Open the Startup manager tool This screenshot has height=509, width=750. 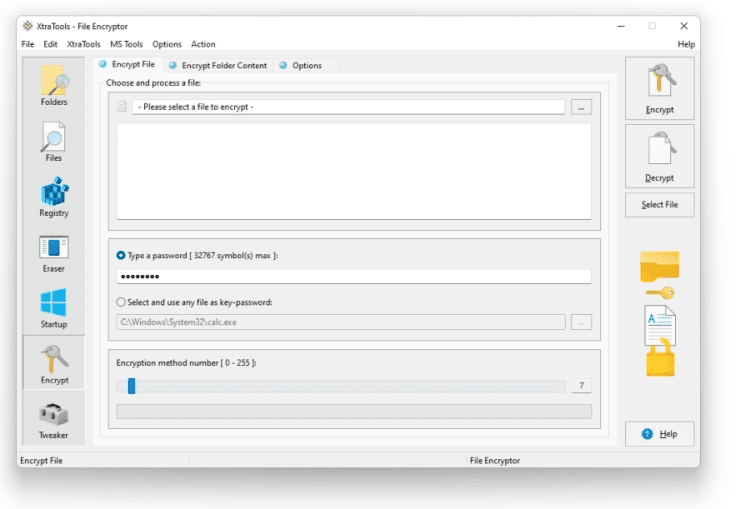(54, 309)
